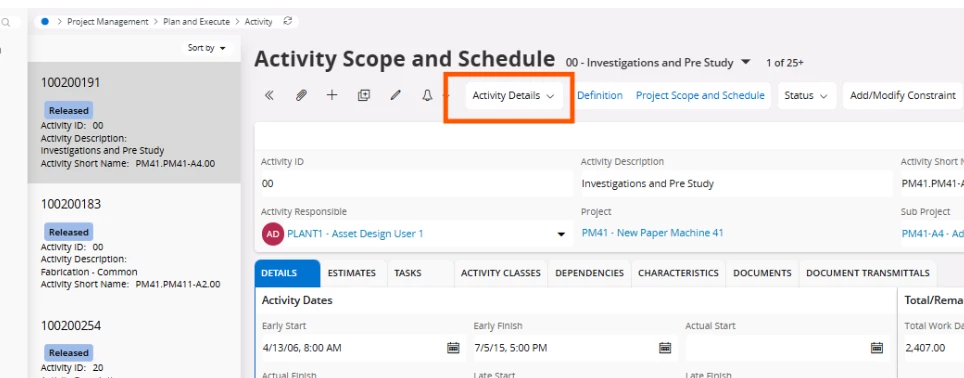Open the Documents tab
This screenshot has width=964, height=378.
(x=762, y=273)
